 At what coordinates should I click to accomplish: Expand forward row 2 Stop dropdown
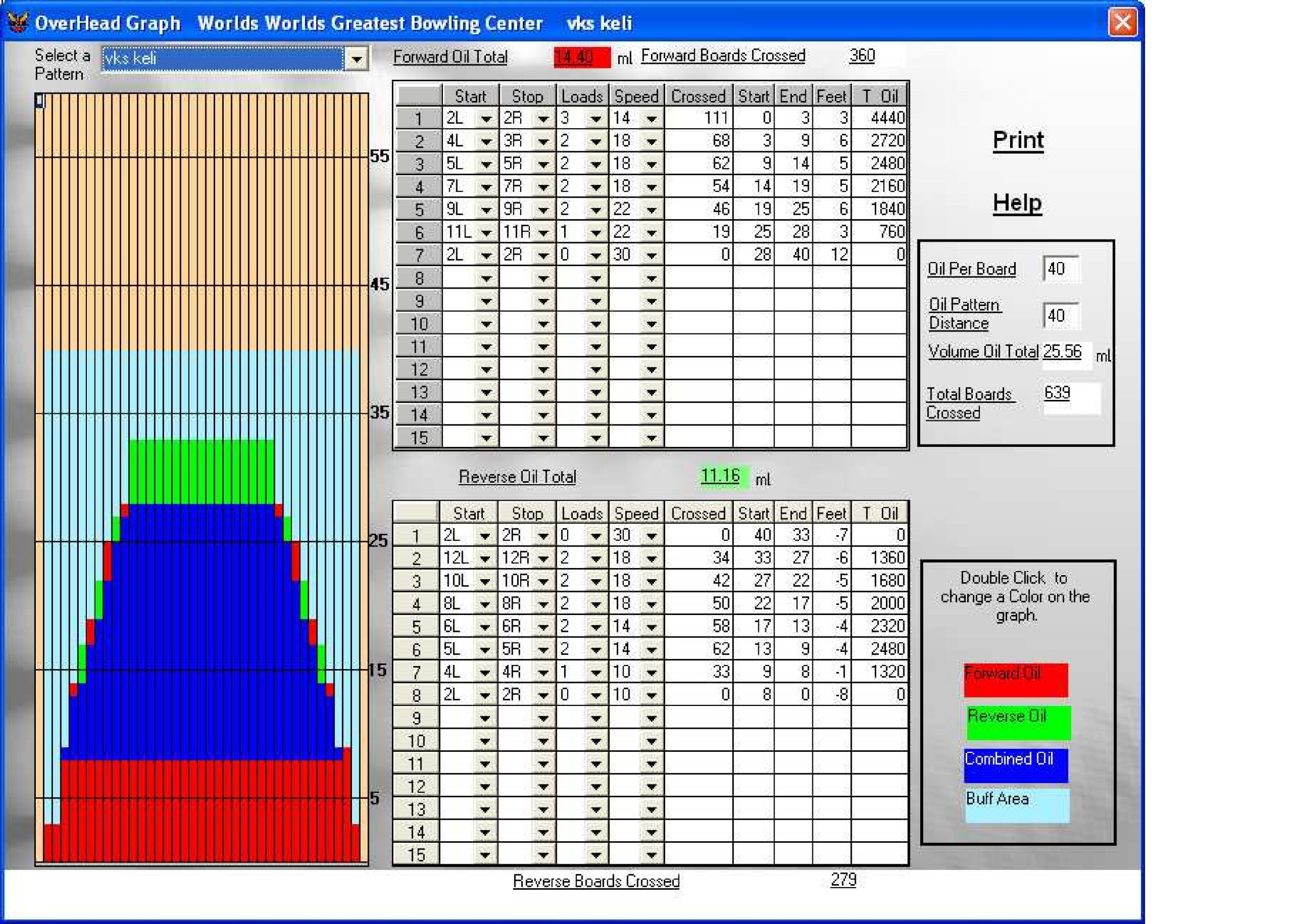[x=543, y=141]
